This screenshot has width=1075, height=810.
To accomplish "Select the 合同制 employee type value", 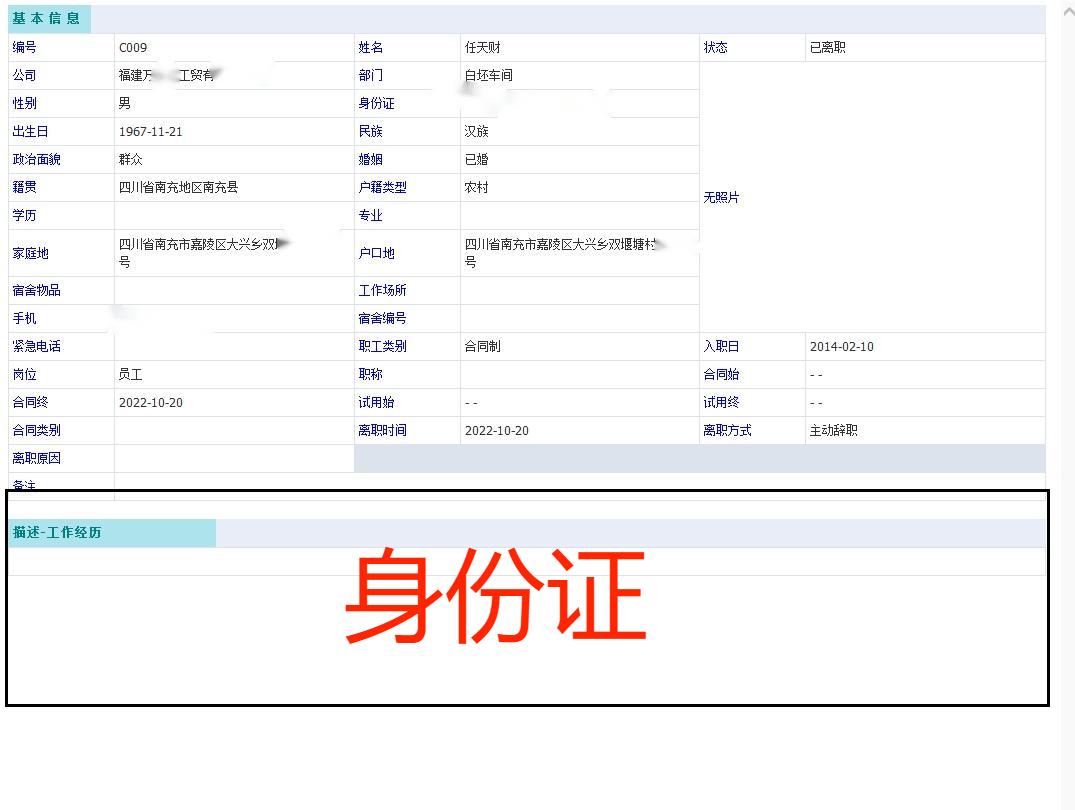I will [x=483, y=347].
